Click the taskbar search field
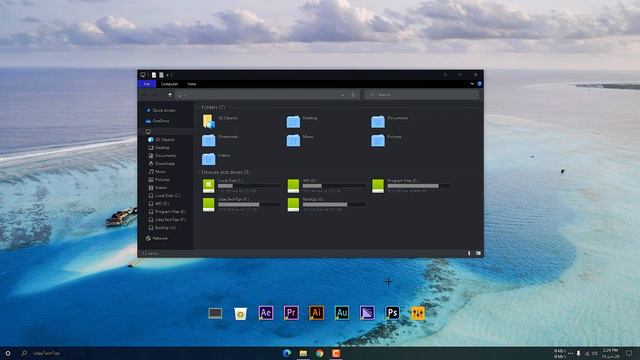Viewport: 640px width, 360px height. pyautogui.click(x=46, y=353)
